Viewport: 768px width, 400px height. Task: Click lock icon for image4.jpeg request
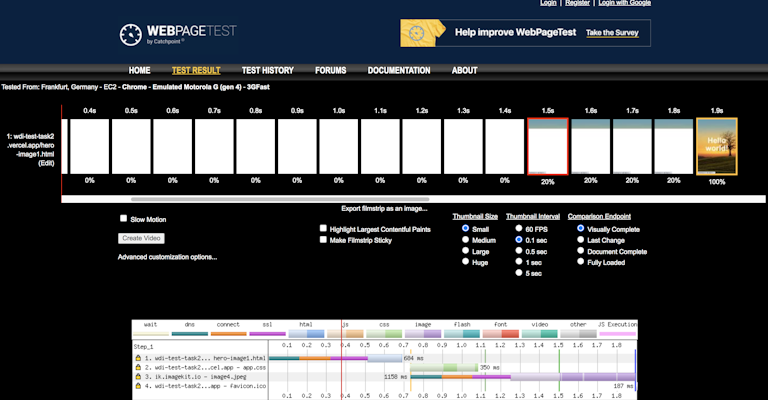pyautogui.click(x=138, y=376)
